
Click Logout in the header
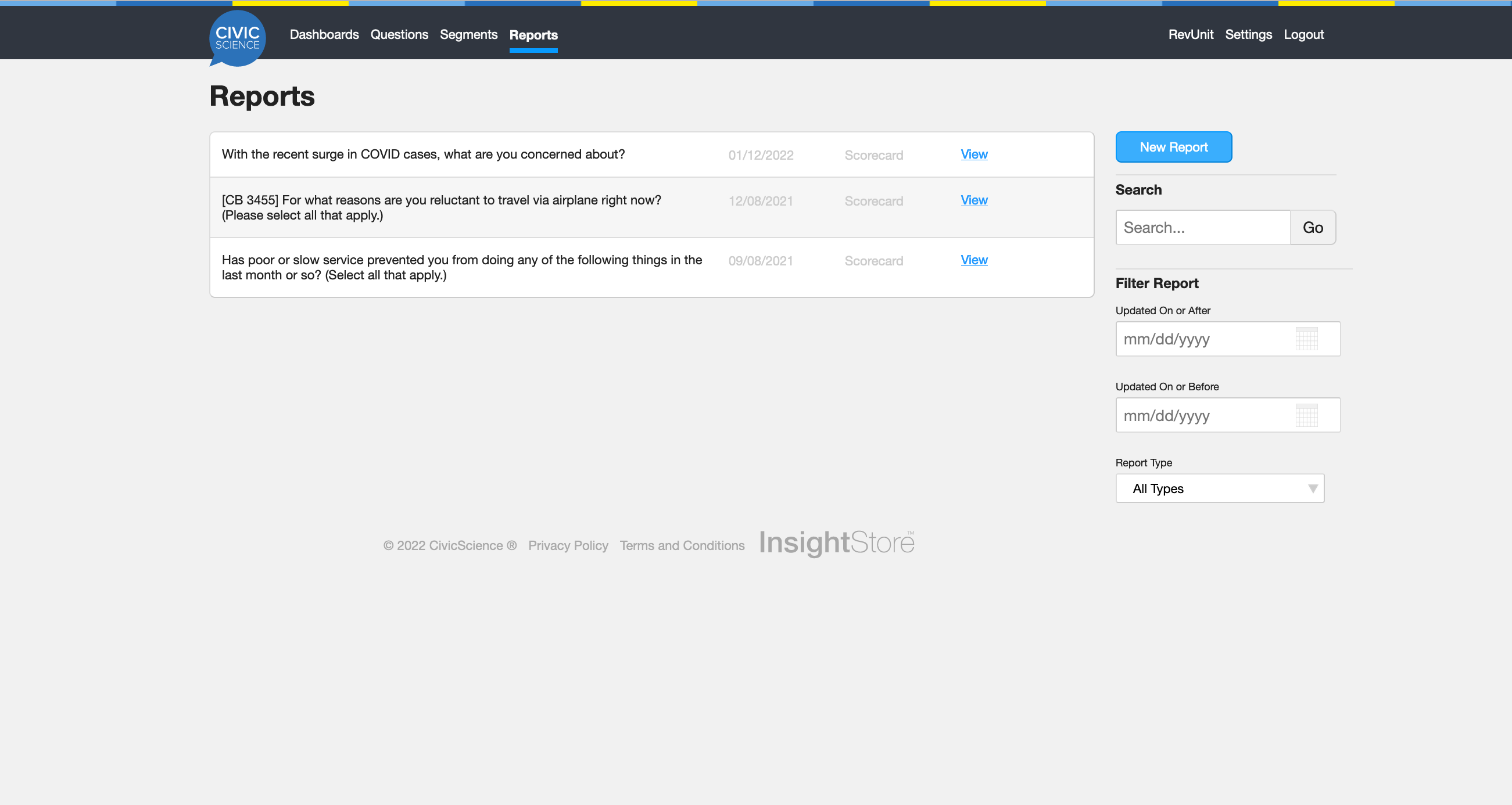point(1303,35)
